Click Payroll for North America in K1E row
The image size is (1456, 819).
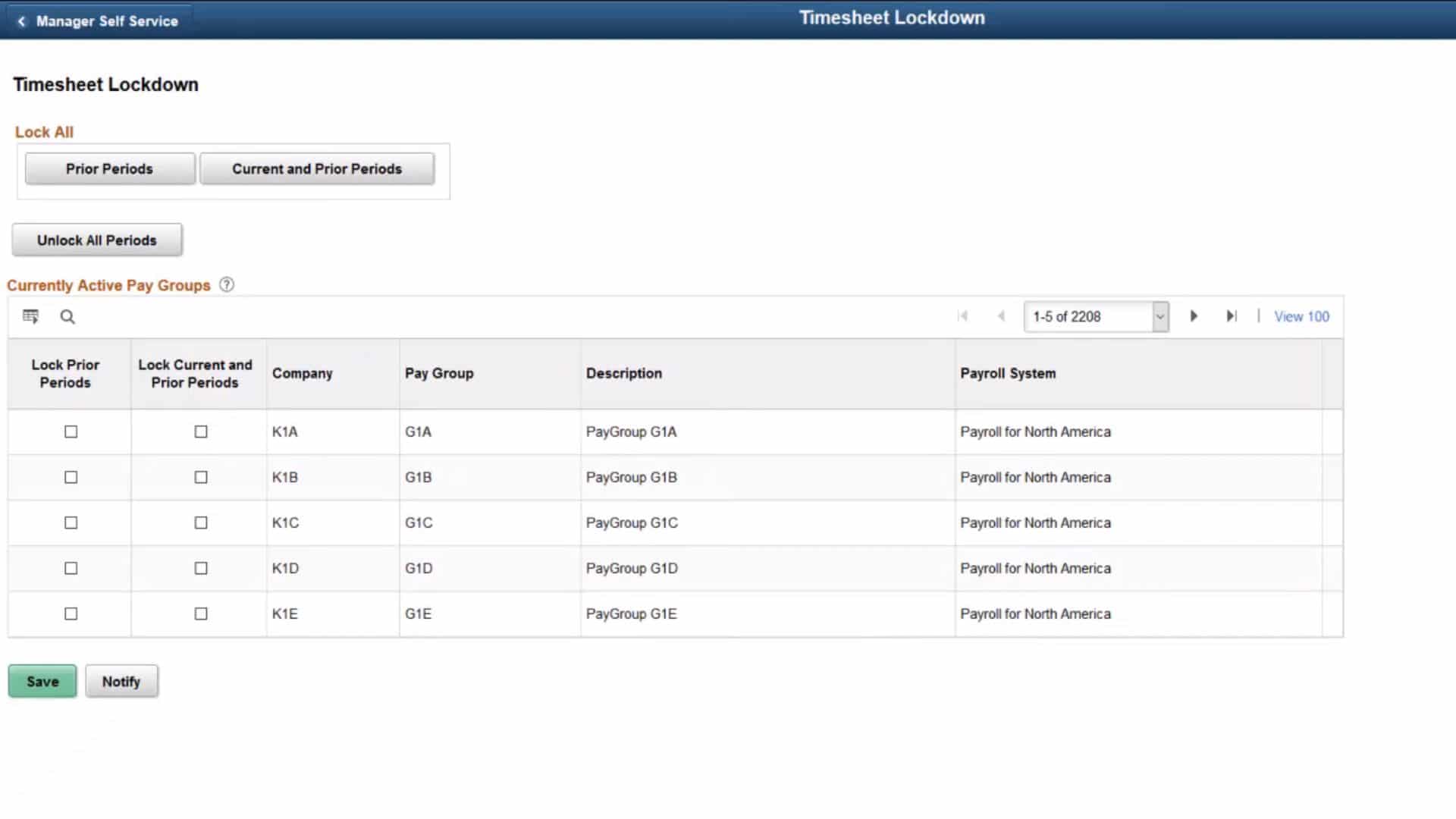tap(1035, 613)
